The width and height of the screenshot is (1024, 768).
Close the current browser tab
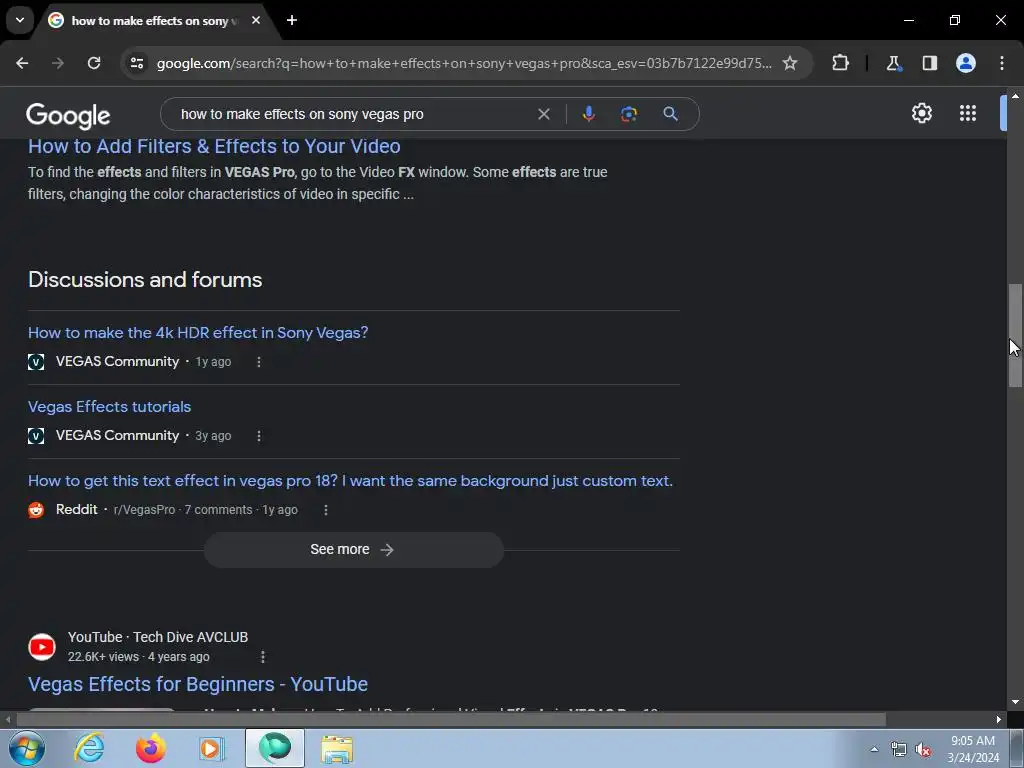pos(256,20)
